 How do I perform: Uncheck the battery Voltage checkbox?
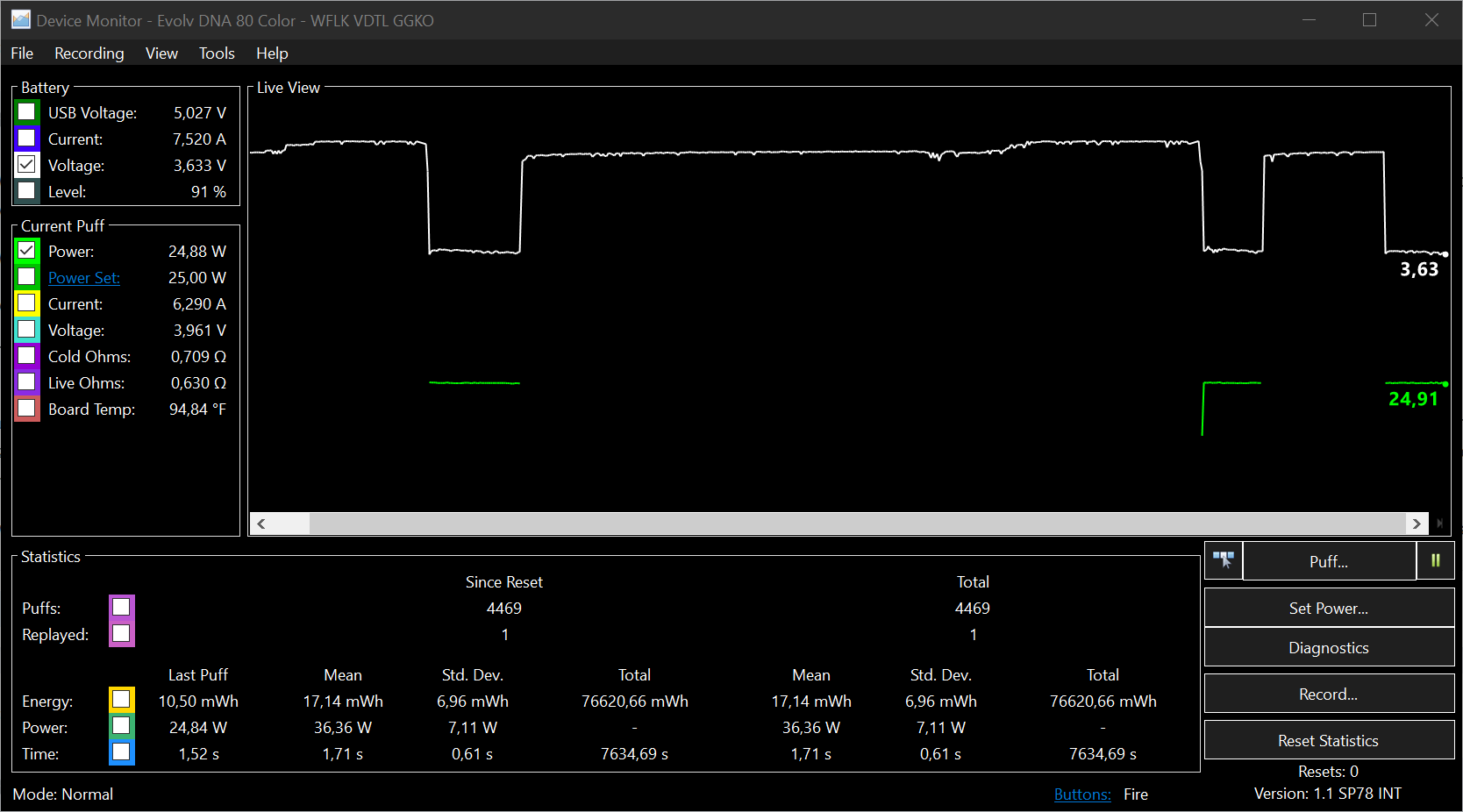(27, 165)
